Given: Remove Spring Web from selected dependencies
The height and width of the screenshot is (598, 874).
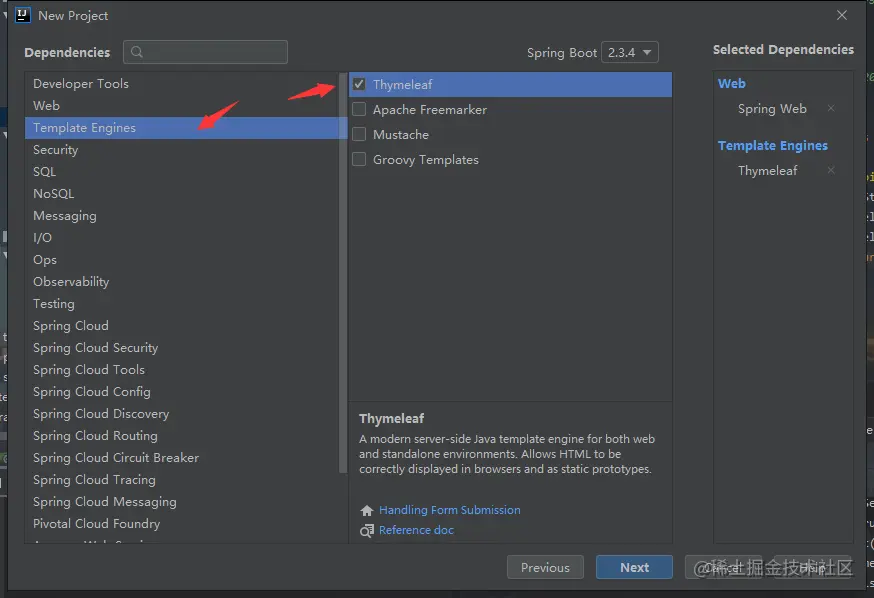Looking at the screenshot, I should point(831,108).
